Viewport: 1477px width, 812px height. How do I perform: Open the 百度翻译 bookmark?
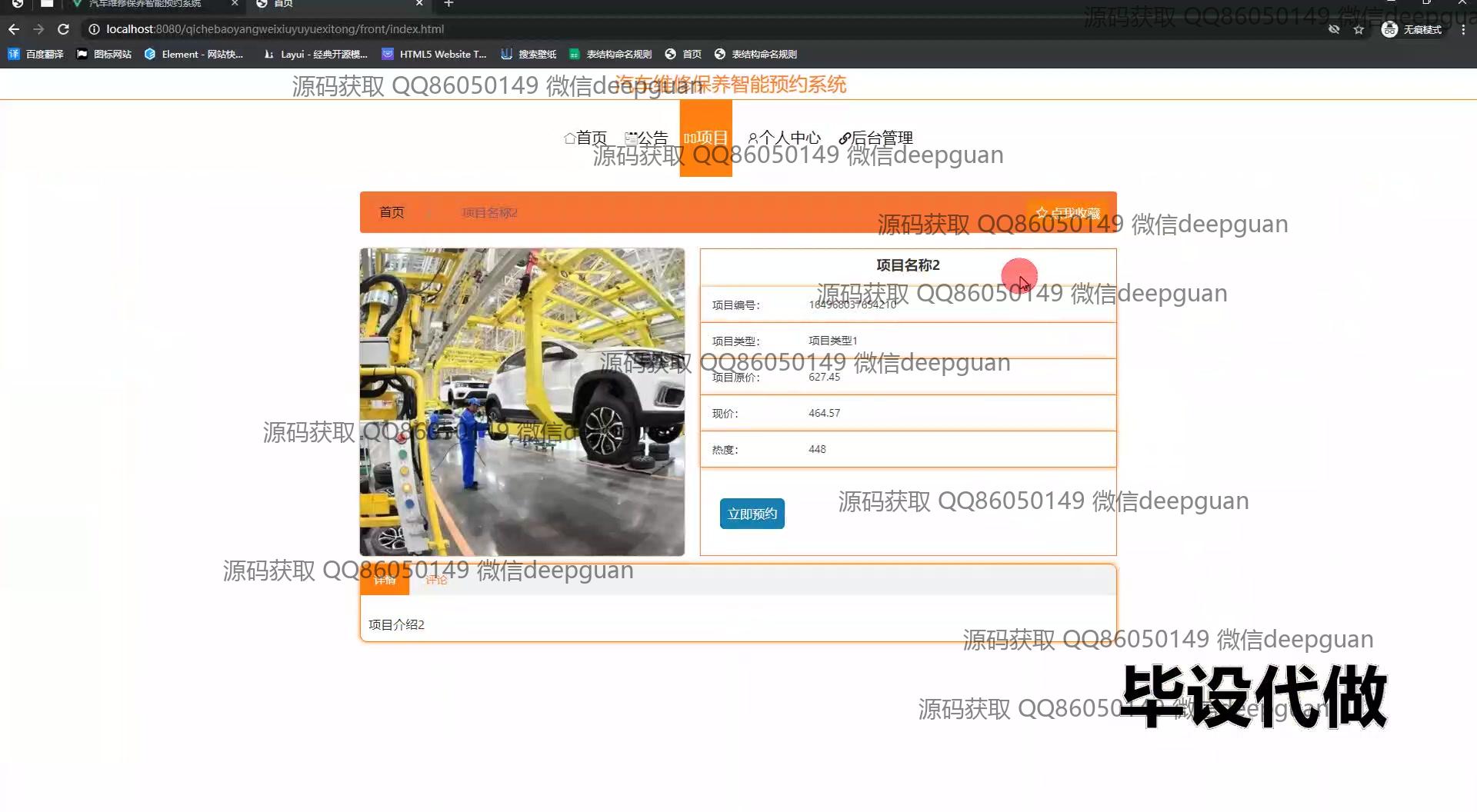point(36,54)
